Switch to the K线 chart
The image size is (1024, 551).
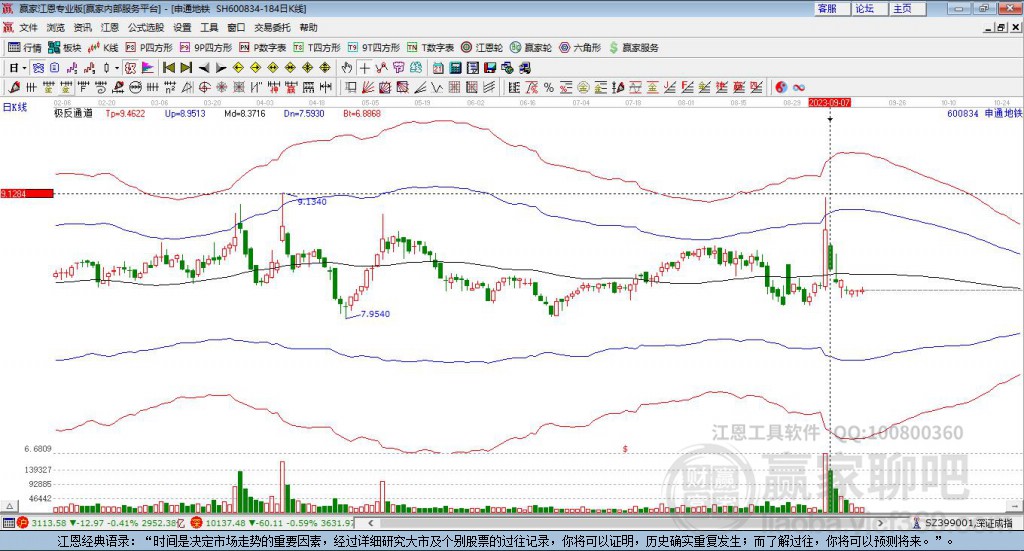(103, 48)
